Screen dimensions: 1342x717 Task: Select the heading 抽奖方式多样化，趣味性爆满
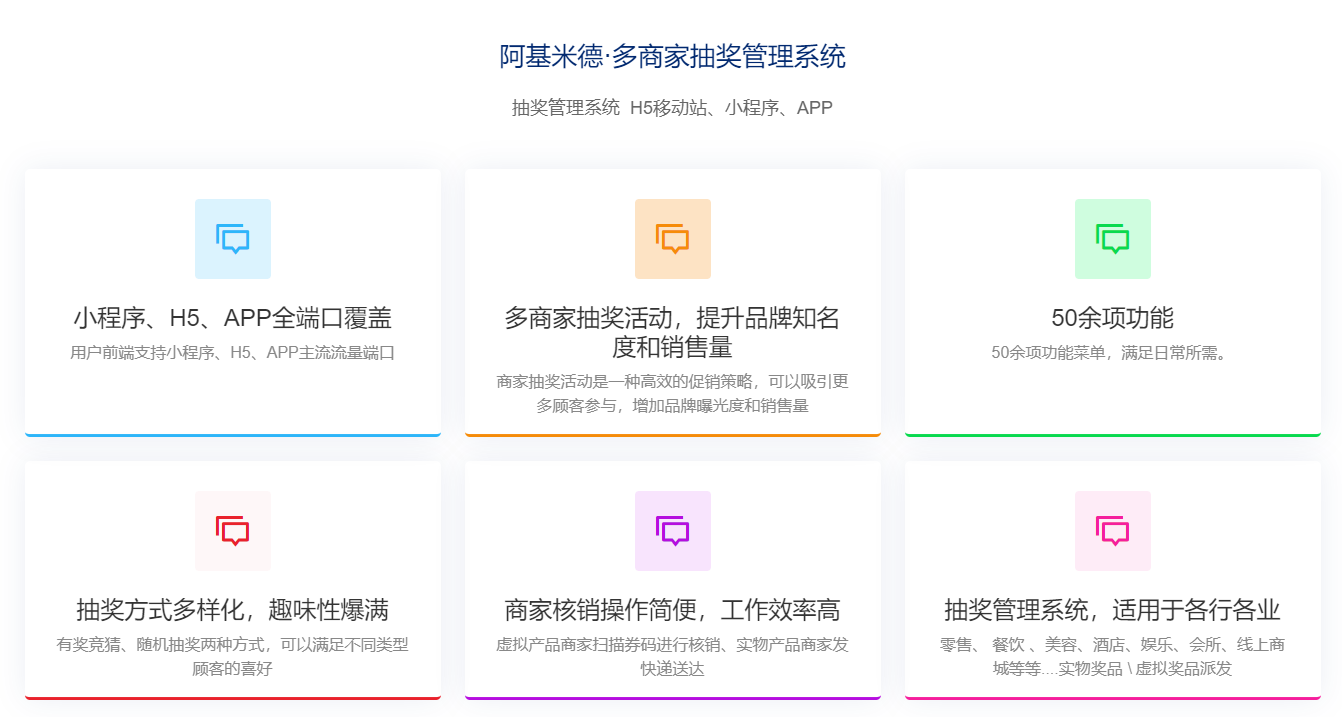click(x=233, y=610)
